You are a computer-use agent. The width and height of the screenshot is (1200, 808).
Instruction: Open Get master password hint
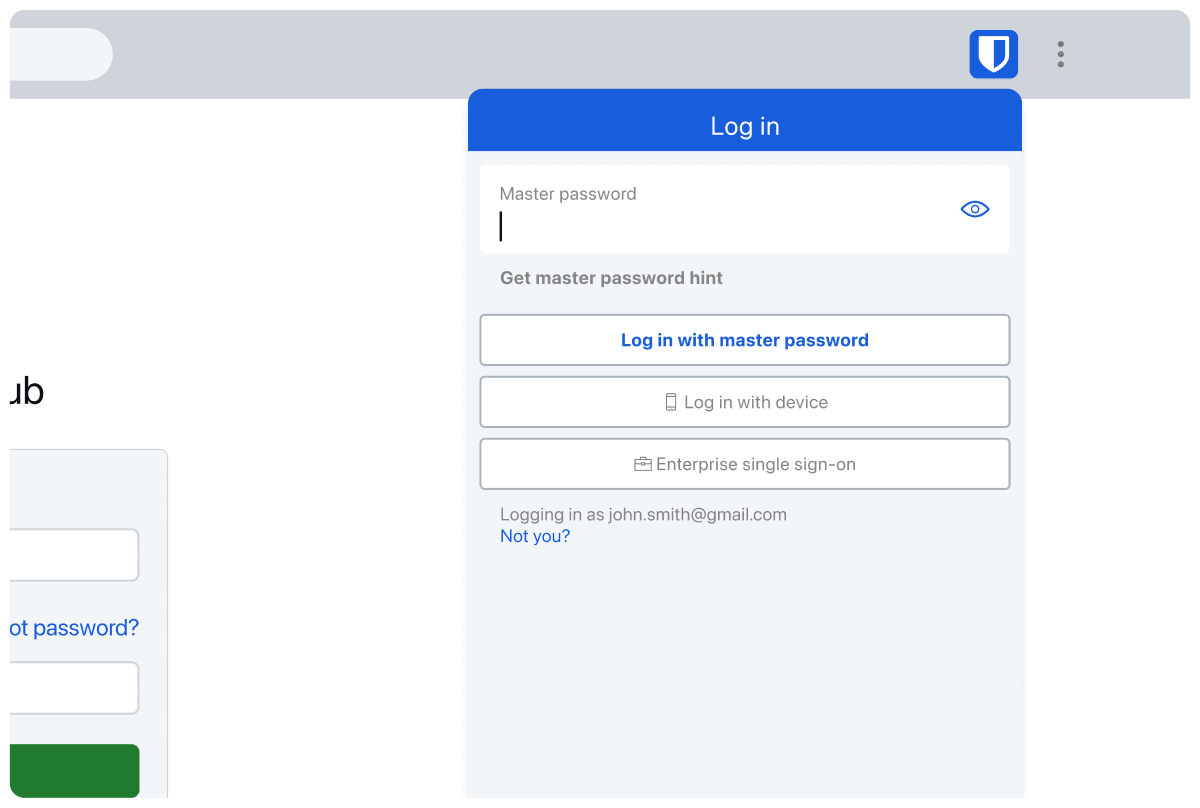611,277
